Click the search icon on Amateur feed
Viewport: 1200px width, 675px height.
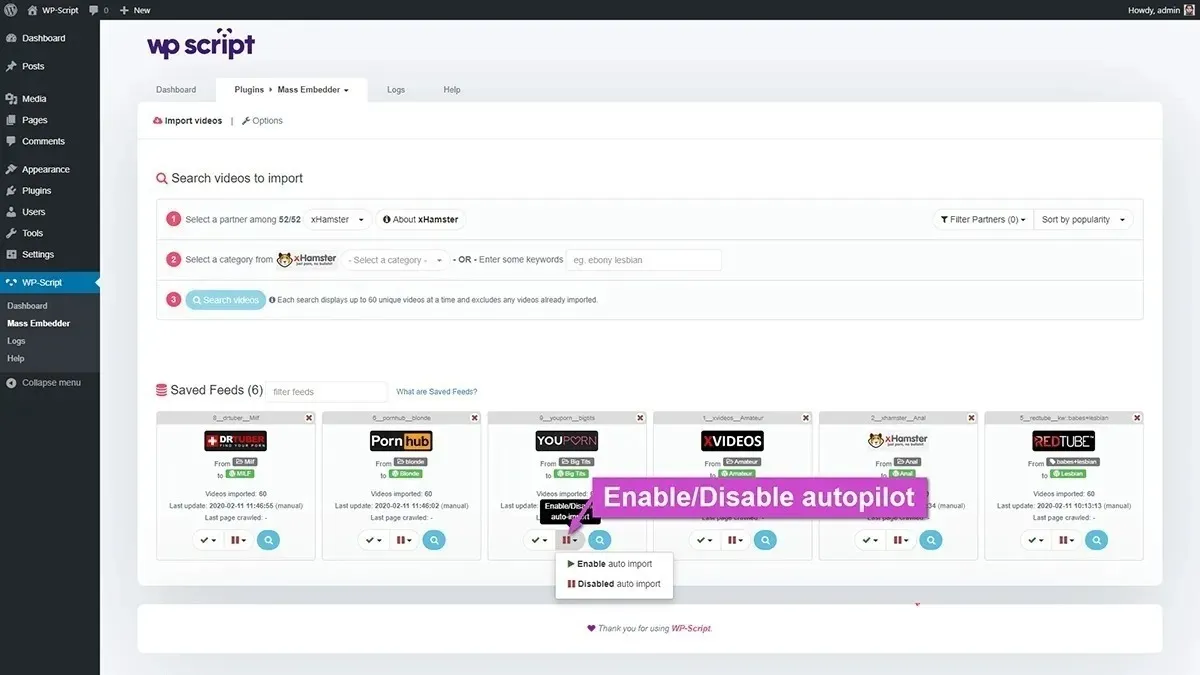766,540
